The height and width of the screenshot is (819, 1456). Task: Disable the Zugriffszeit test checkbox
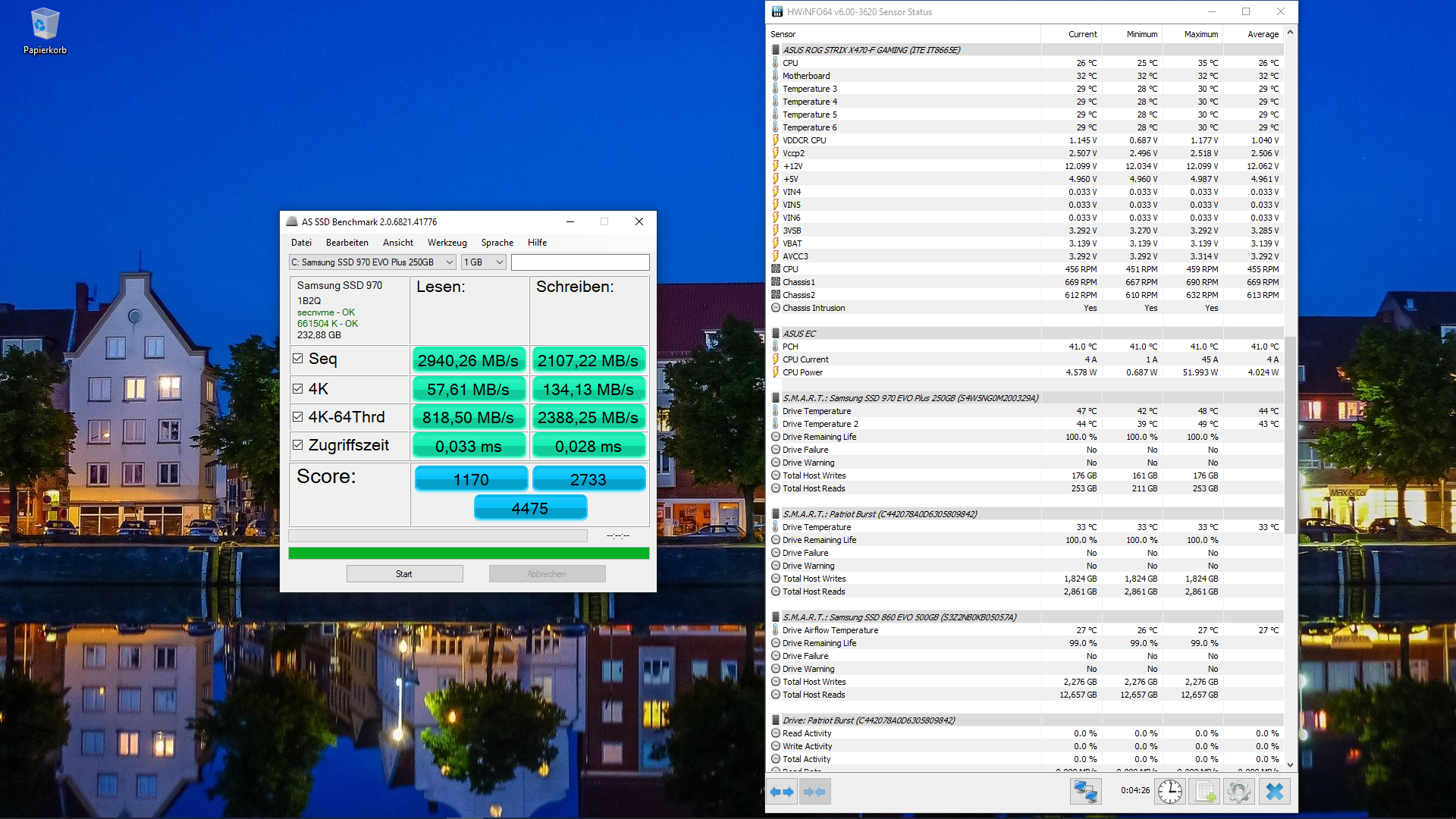coord(298,445)
